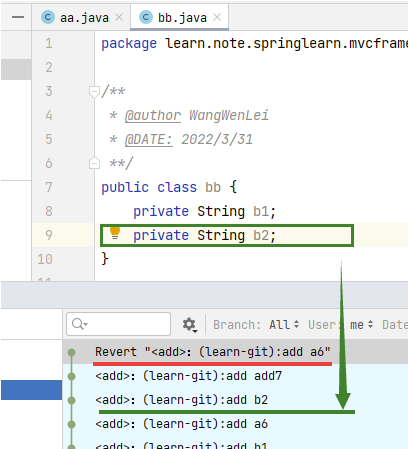Open the User: me filter dropdown
408x449 pixels.
click(340, 324)
